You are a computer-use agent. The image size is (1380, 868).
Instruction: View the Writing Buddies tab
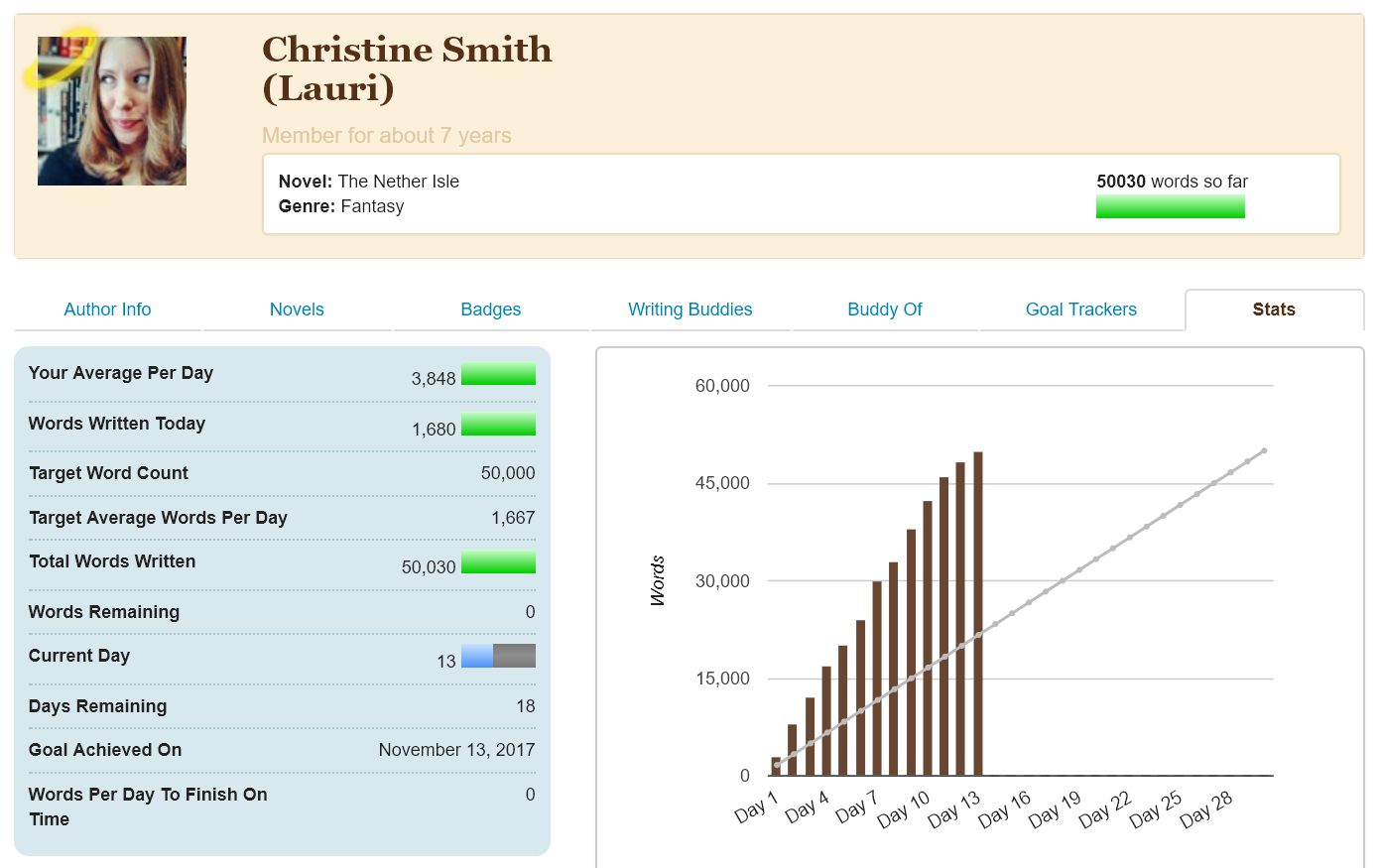click(690, 310)
